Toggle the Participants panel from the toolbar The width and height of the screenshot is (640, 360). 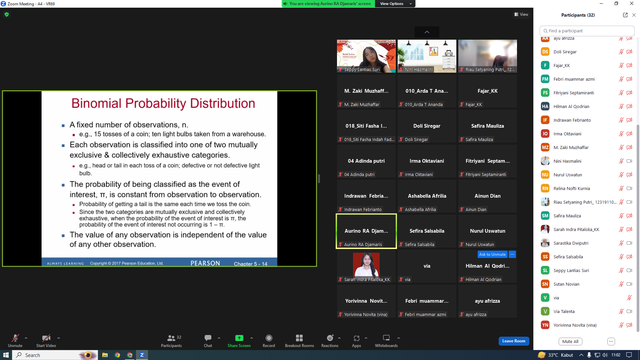point(171,340)
